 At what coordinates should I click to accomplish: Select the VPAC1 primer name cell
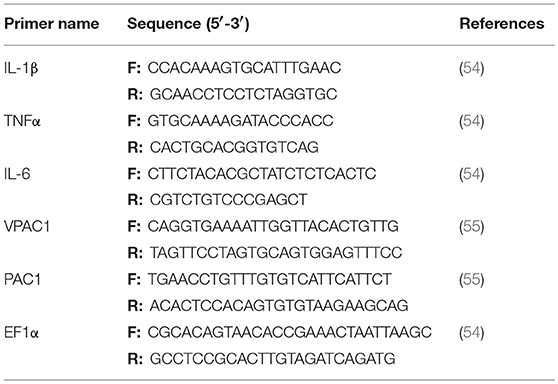point(27,227)
